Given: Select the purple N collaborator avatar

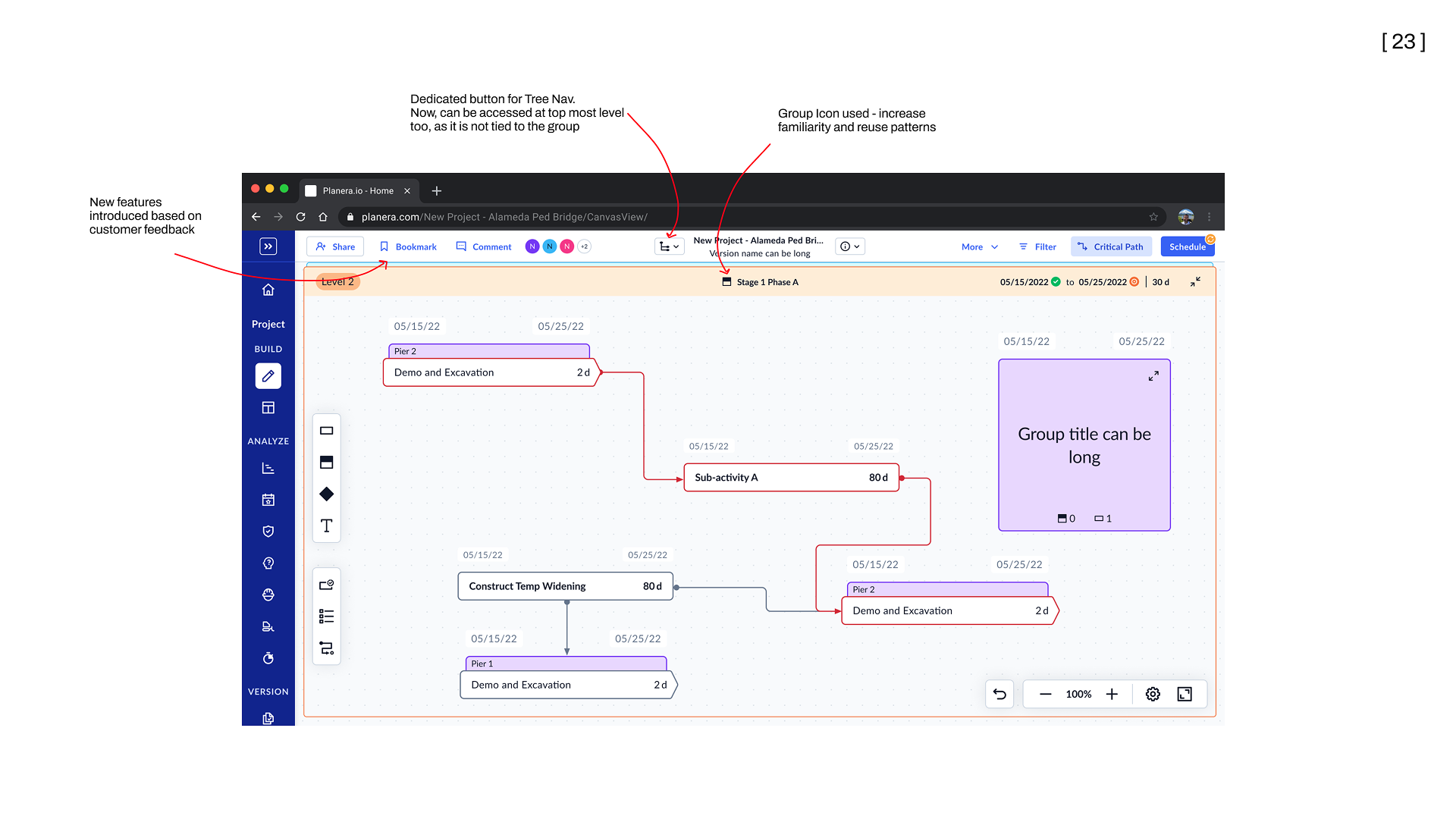Looking at the screenshot, I should point(532,246).
